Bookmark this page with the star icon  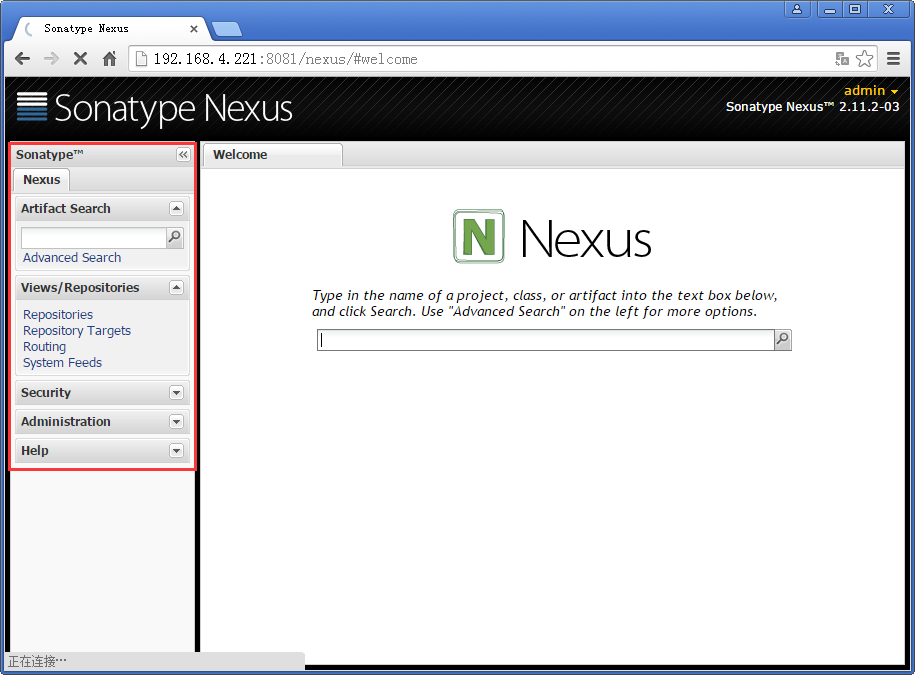864,59
